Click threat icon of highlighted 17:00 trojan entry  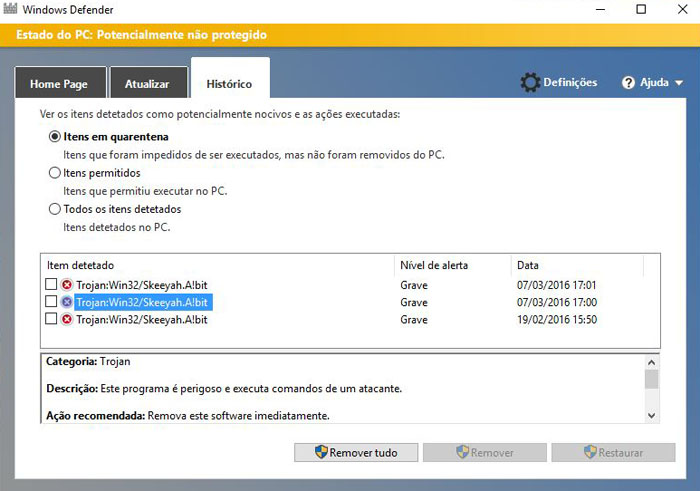(67, 302)
